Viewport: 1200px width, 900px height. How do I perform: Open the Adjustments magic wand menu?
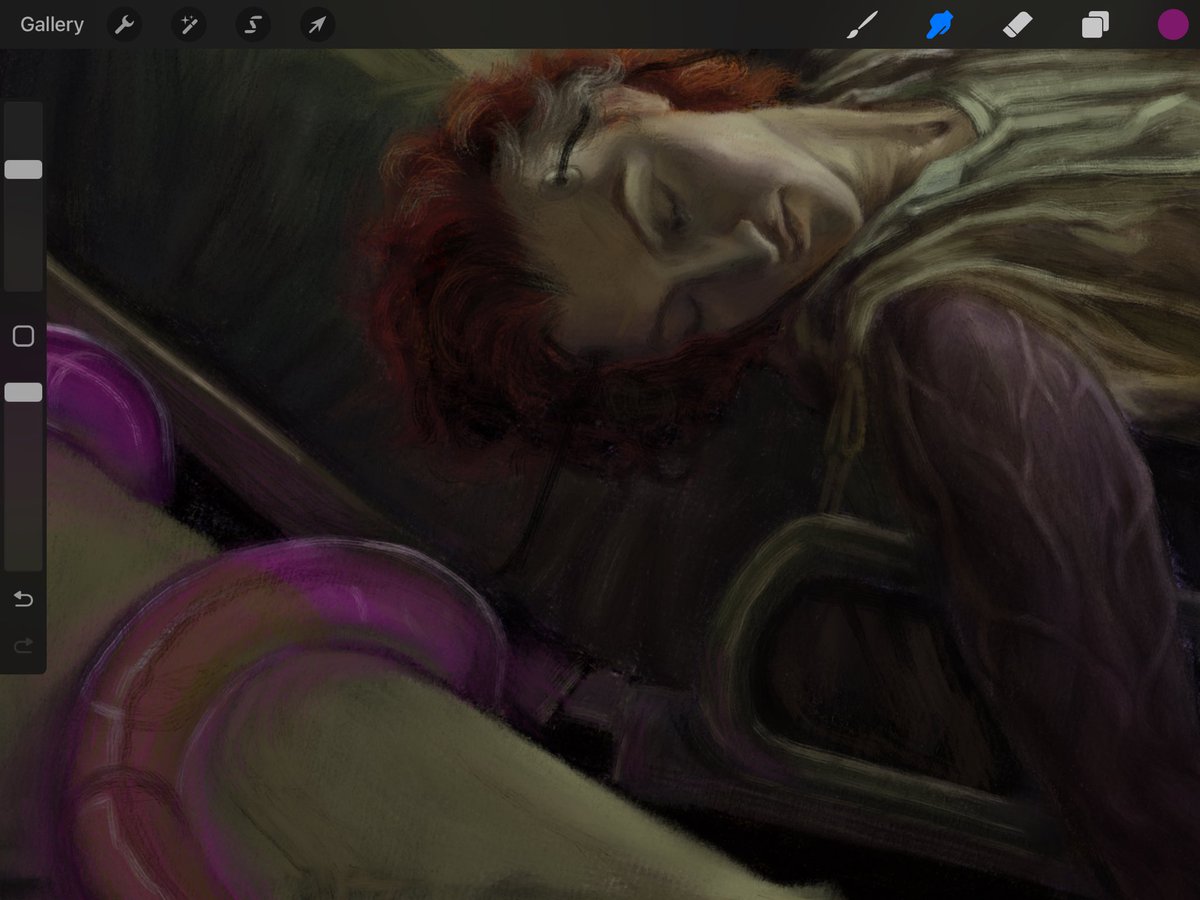coord(188,25)
